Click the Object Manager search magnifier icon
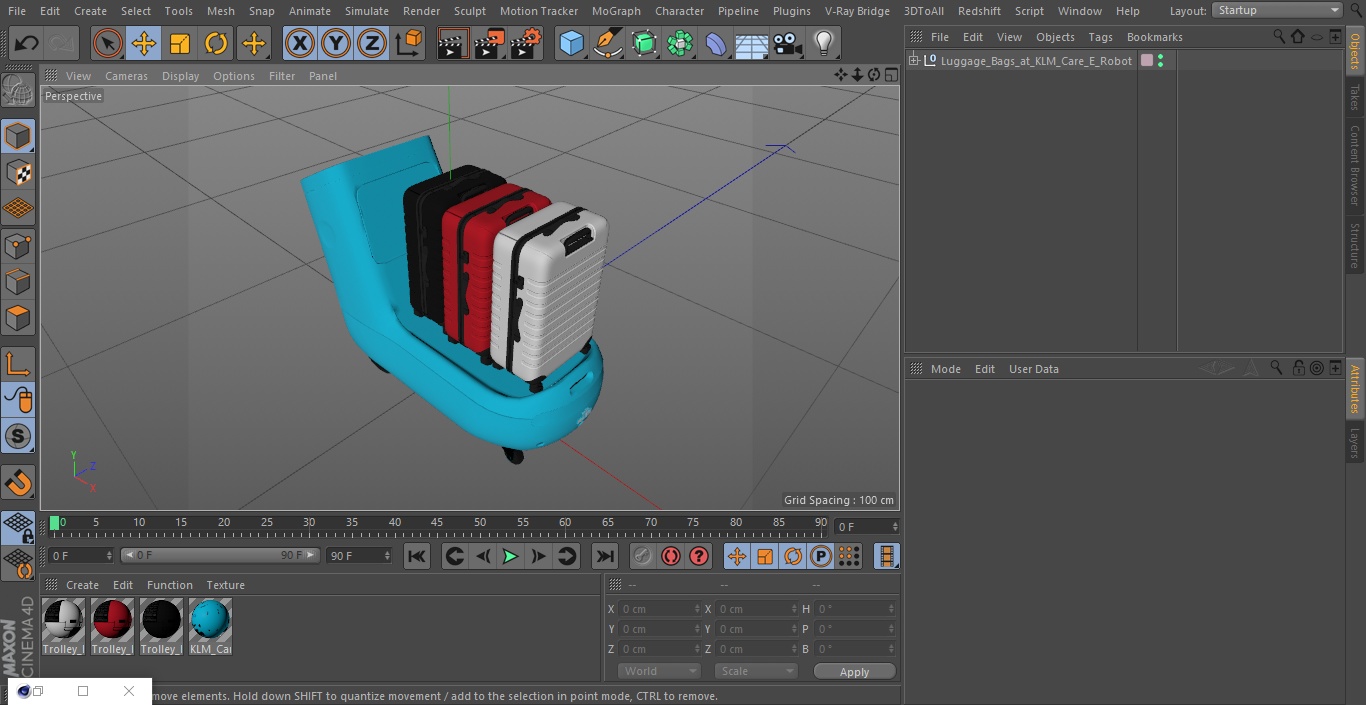Screen dimensions: 1366x705 (1279, 36)
